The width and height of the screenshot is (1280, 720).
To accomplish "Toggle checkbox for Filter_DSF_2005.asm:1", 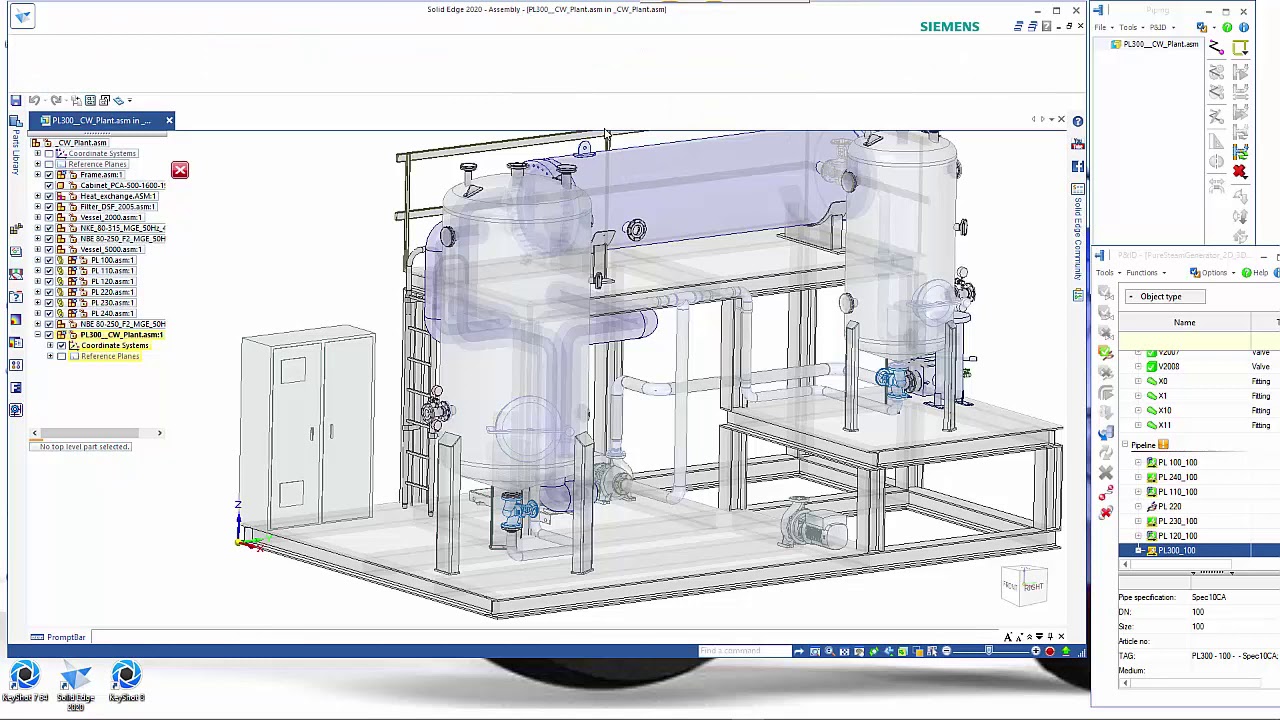I will coord(49,207).
